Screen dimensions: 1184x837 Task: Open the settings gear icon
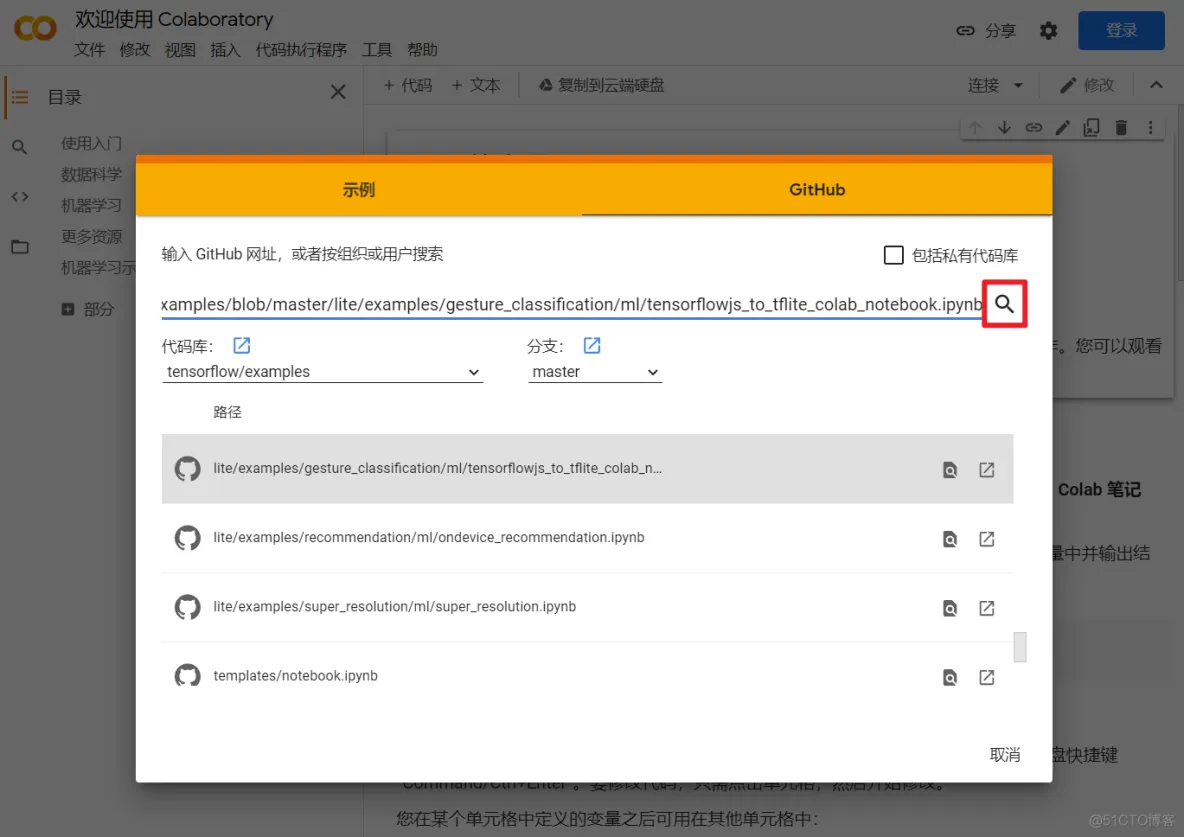pos(1048,31)
